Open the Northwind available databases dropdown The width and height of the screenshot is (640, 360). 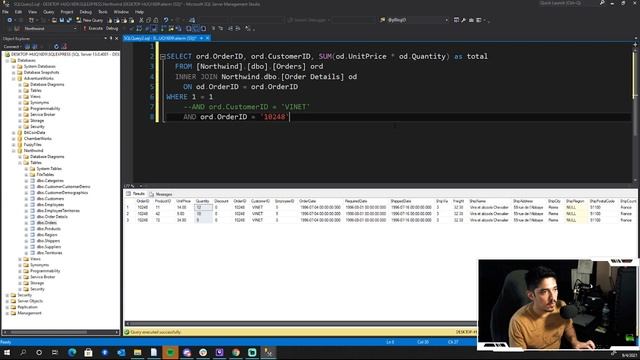pos(75,29)
